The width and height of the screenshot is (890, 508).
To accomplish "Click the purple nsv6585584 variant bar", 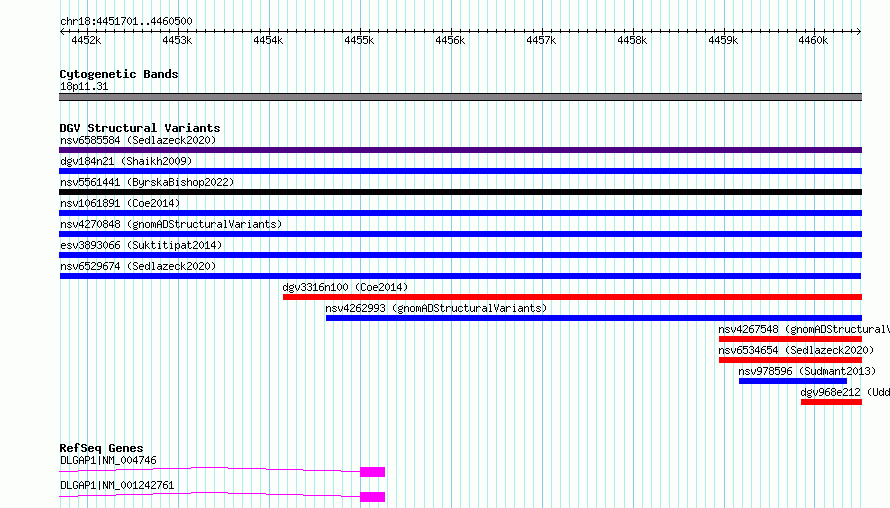I will tap(460, 150).
